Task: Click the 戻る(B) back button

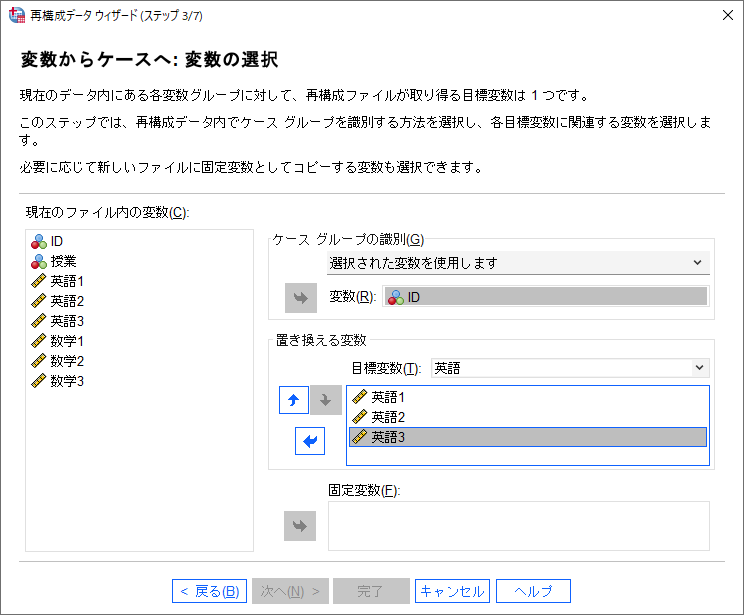Action: (x=209, y=591)
